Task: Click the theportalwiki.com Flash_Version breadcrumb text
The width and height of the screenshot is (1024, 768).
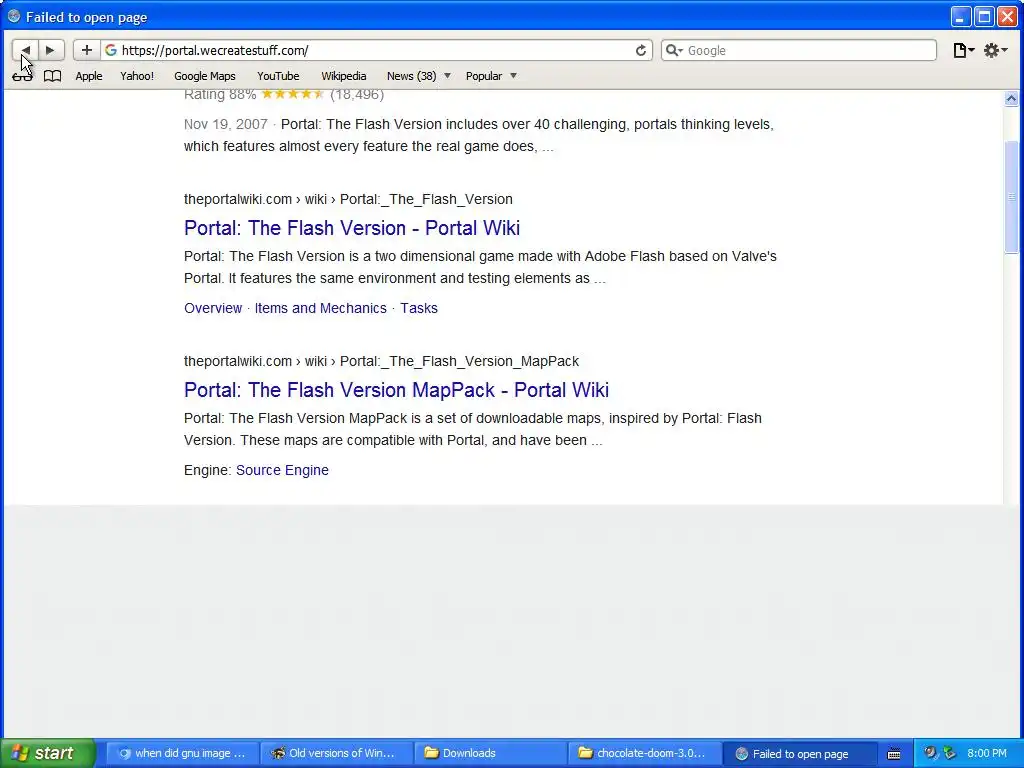Action: (348, 199)
